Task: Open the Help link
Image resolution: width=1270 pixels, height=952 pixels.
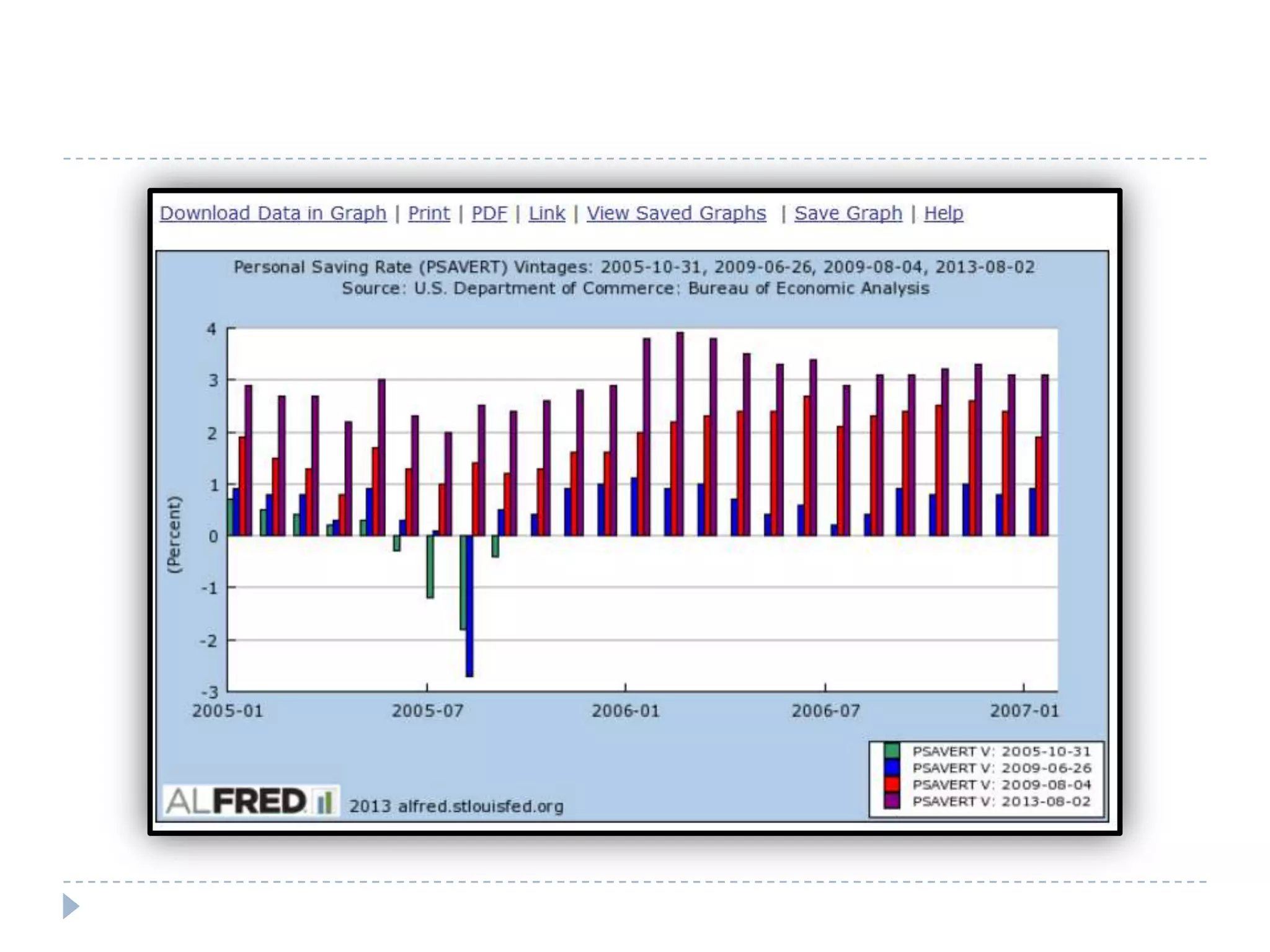Action: tap(943, 213)
